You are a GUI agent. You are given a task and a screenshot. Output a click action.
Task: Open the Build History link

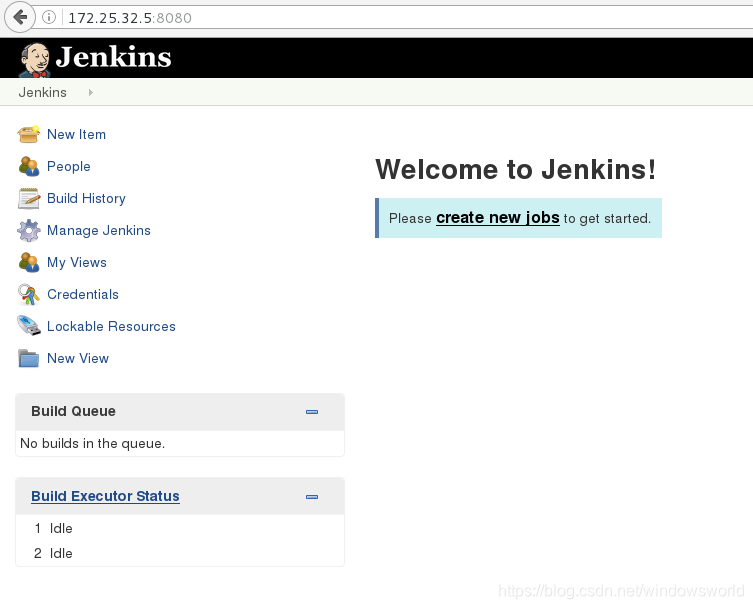pos(86,198)
